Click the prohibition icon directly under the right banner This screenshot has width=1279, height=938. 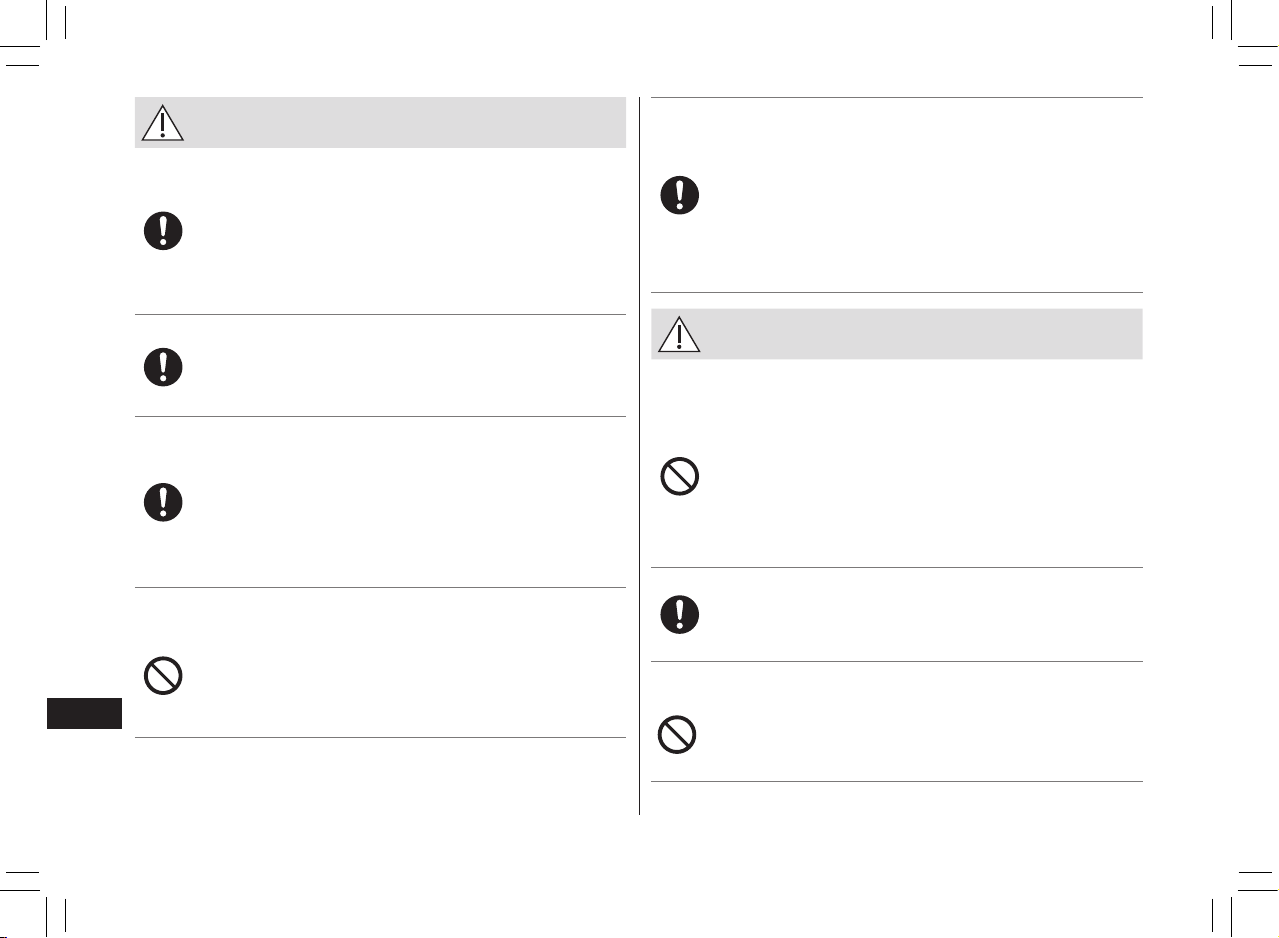click(x=680, y=478)
